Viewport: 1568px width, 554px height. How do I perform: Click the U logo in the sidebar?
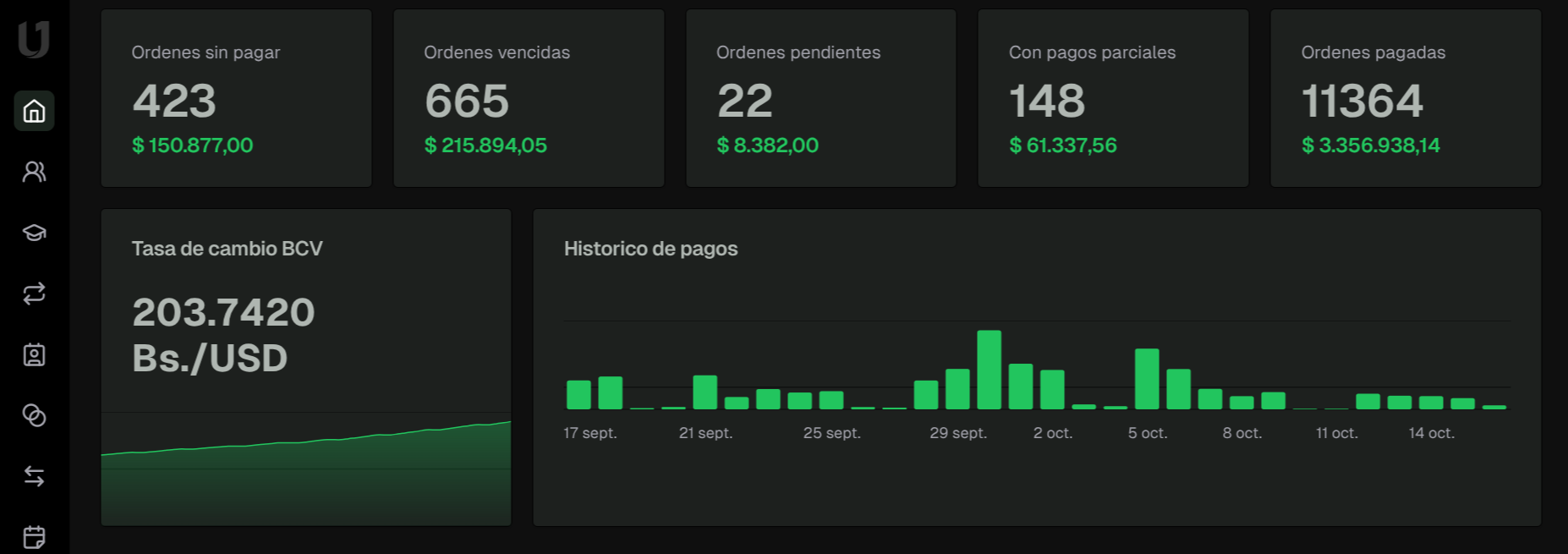34,39
